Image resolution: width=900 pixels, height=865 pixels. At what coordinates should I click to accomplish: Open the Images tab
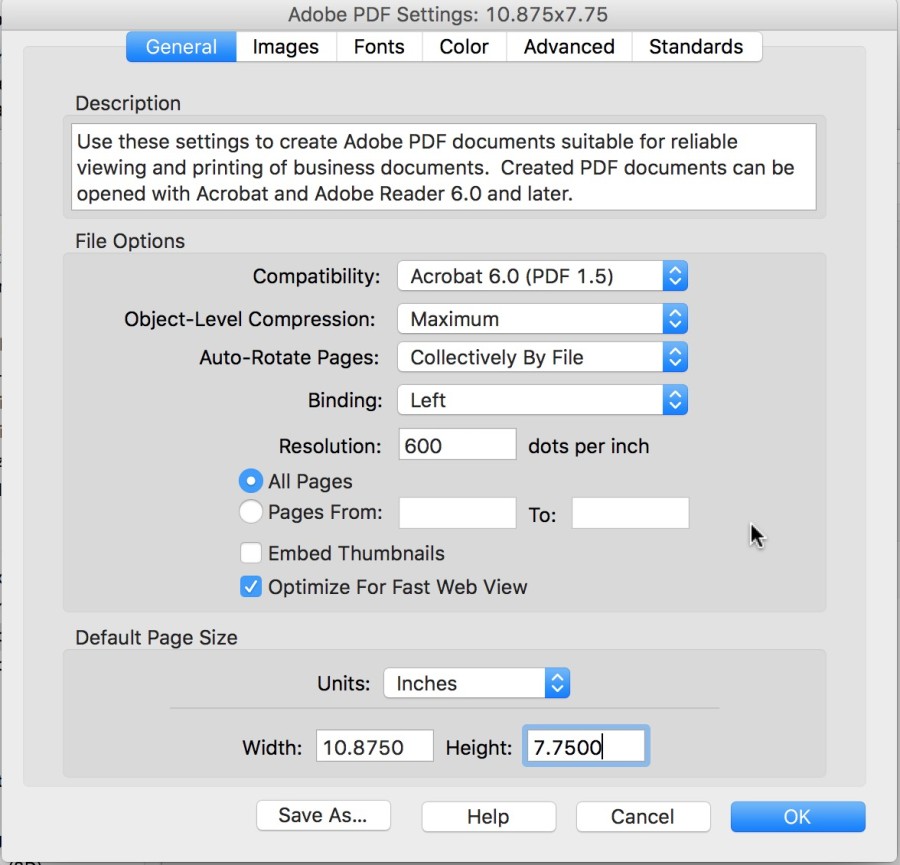(x=286, y=46)
